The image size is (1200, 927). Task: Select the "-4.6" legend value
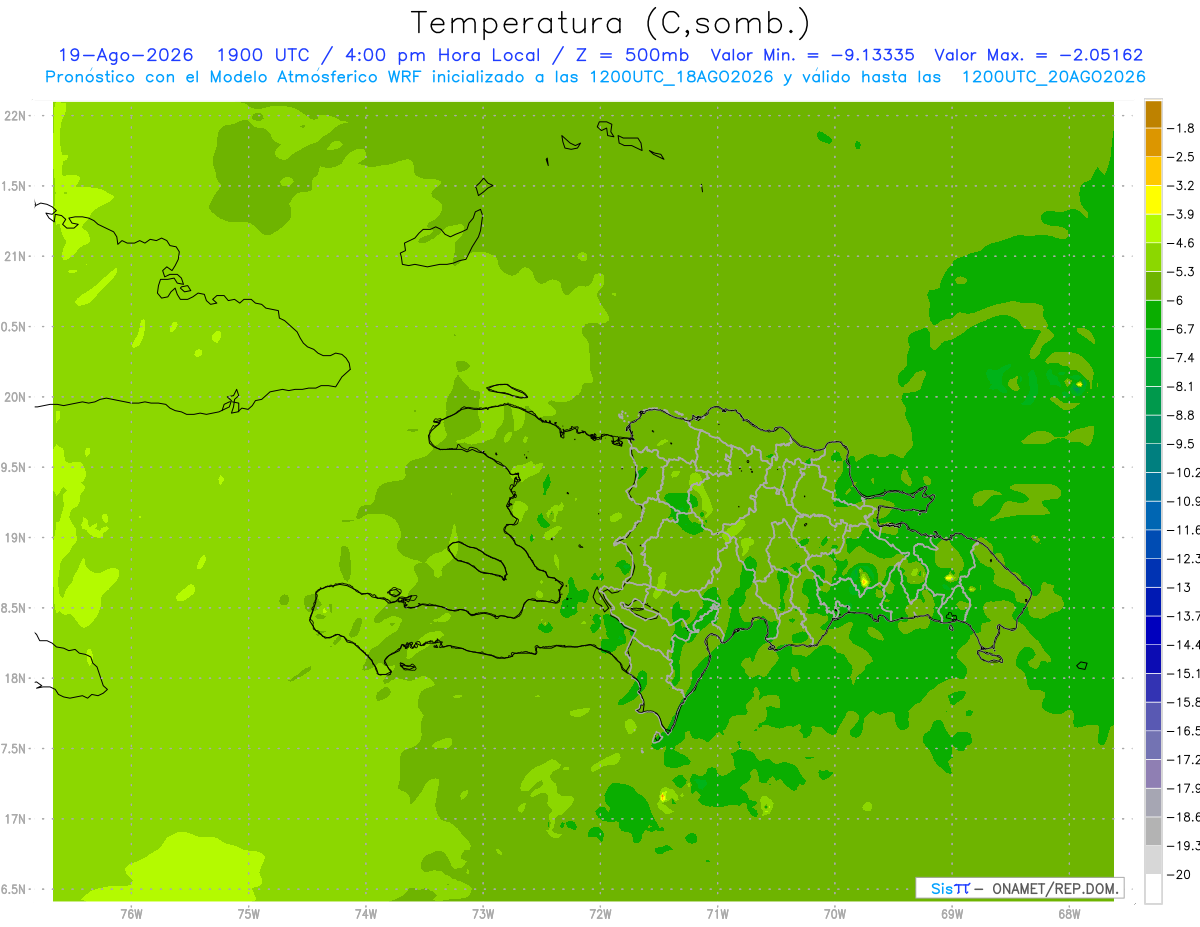click(x=1183, y=243)
